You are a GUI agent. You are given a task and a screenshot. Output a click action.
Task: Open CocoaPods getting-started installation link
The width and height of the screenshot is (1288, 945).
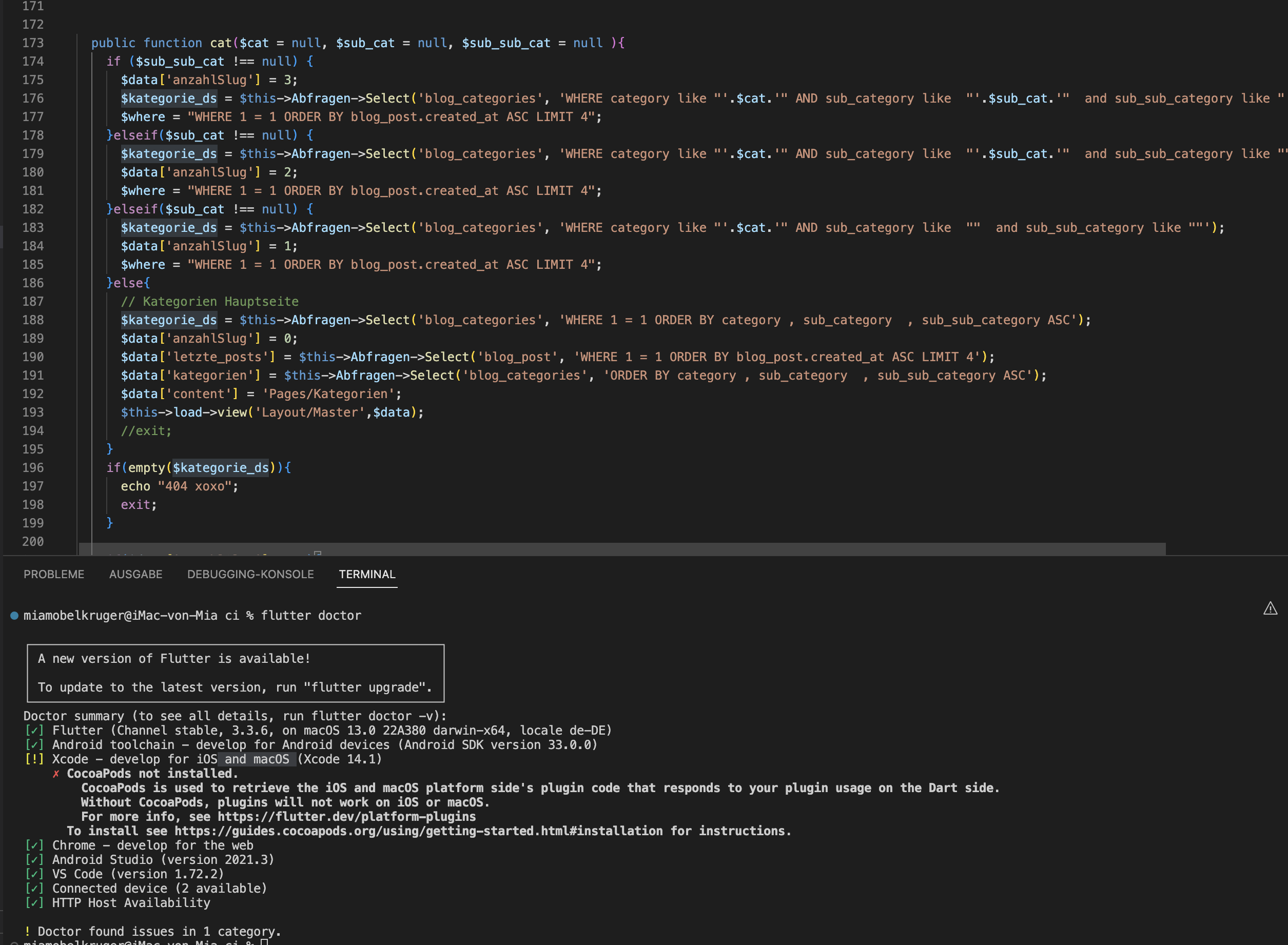418,831
